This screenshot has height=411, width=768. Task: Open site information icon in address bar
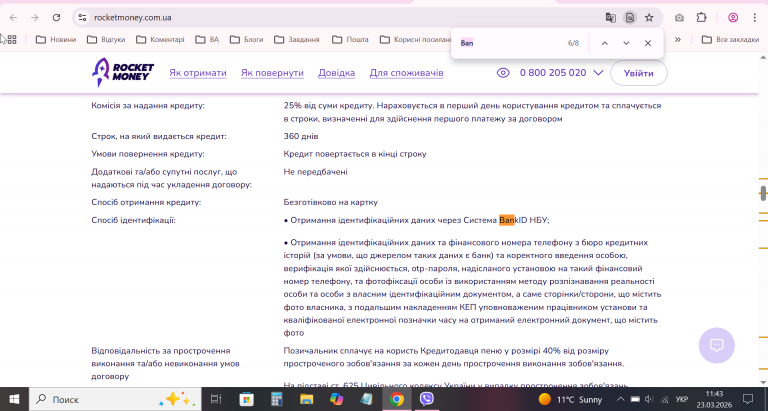(x=82, y=18)
